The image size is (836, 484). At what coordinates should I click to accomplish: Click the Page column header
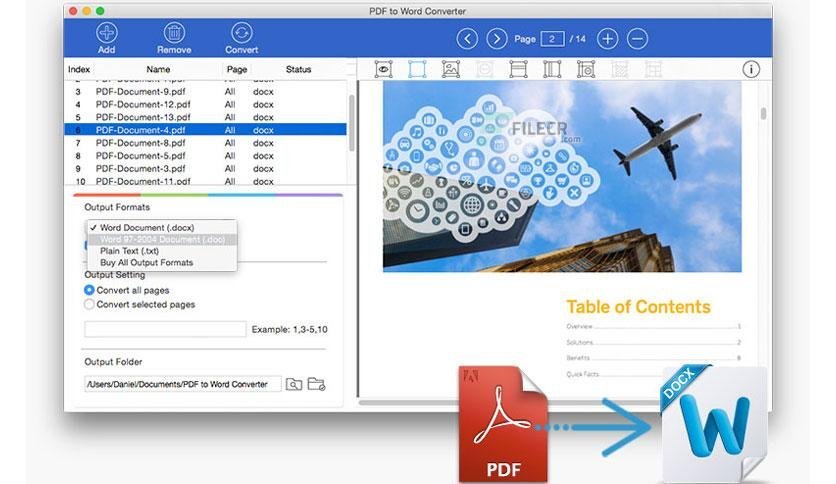point(237,69)
